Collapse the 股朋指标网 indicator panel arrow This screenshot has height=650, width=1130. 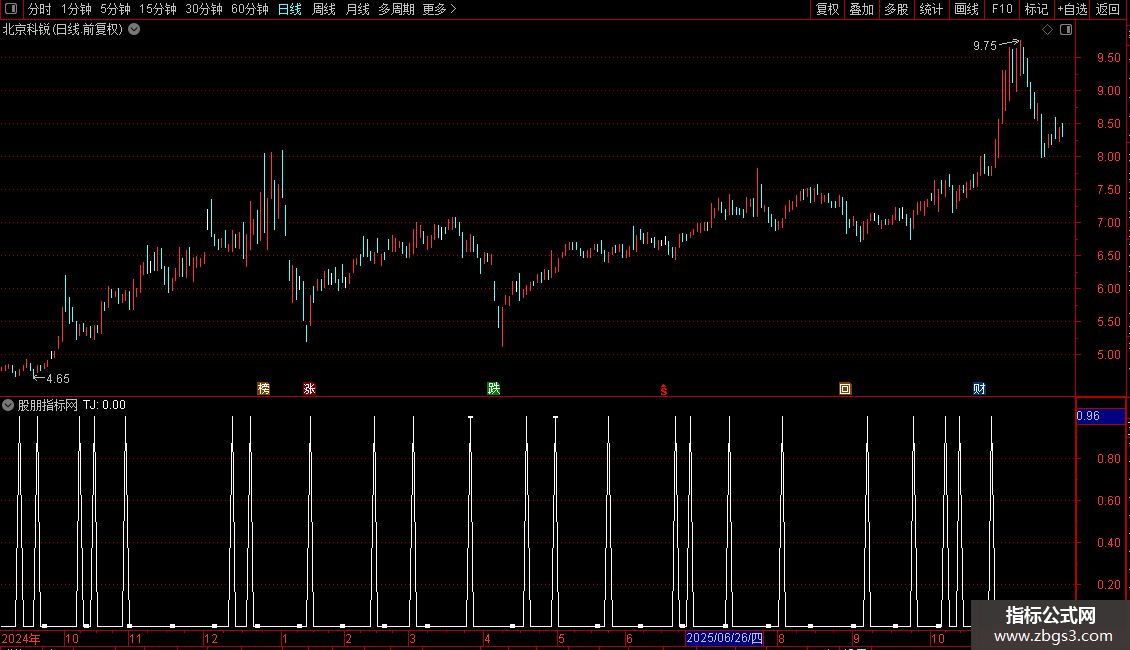tap(8, 405)
